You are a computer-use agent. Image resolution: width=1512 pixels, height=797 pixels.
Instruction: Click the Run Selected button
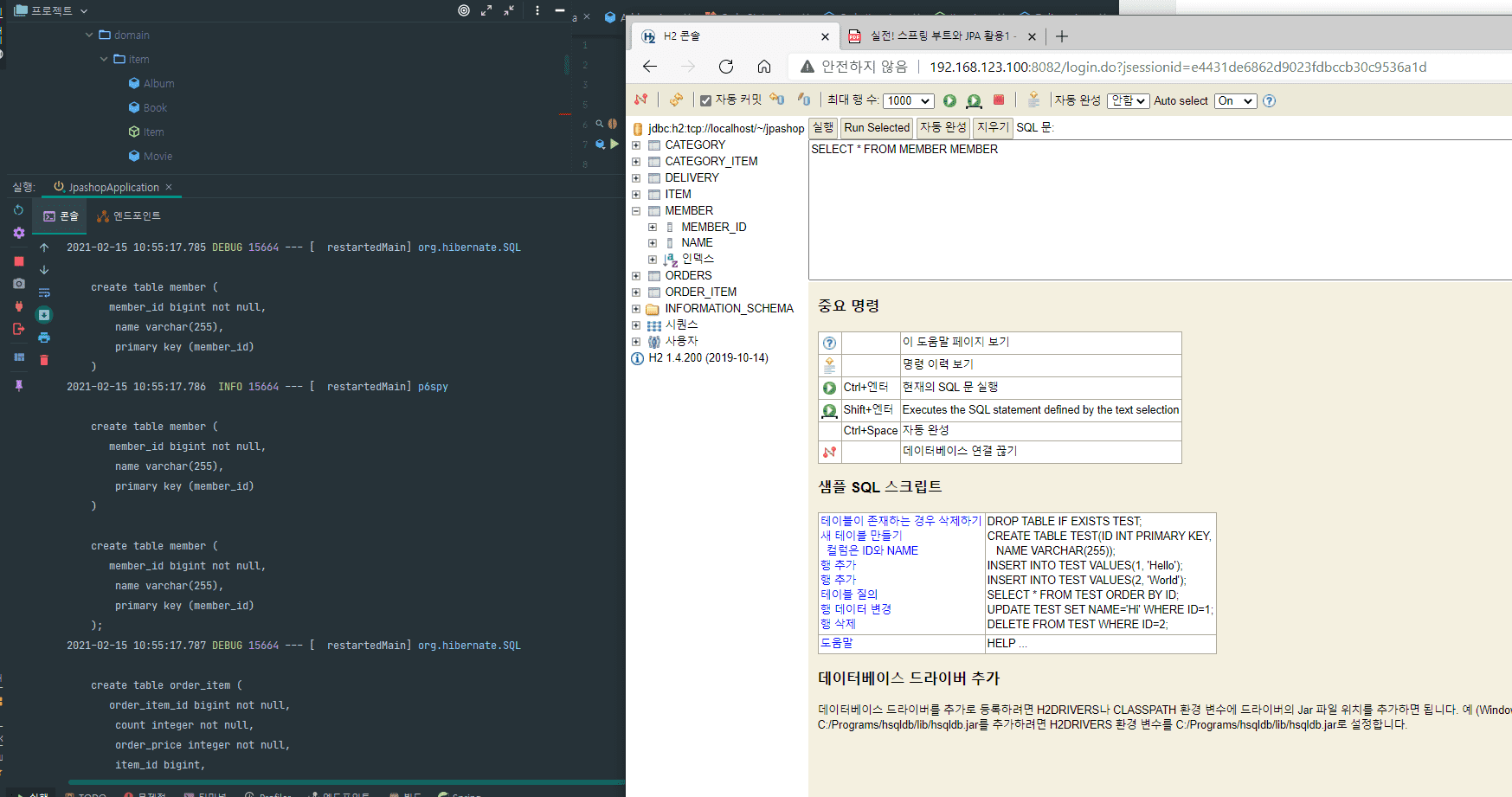click(x=877, y=127)
